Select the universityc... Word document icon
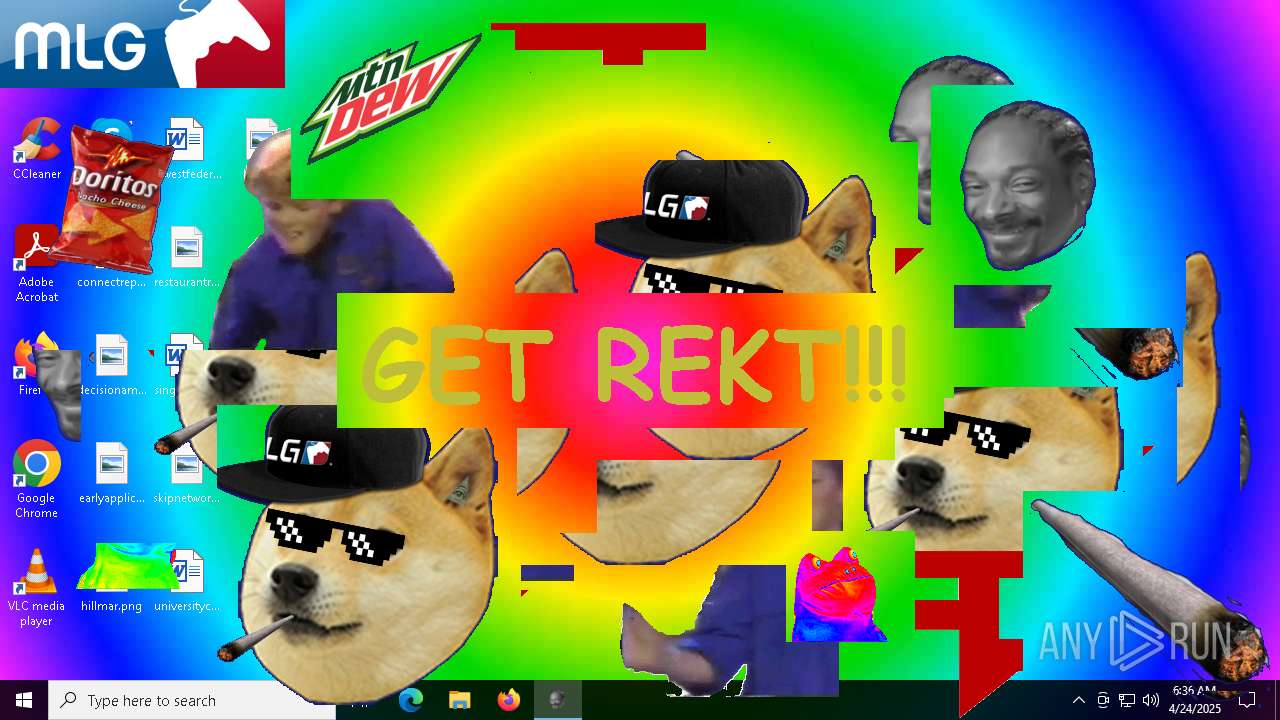The image size is (1280, 720). click(x=187, y=580)
